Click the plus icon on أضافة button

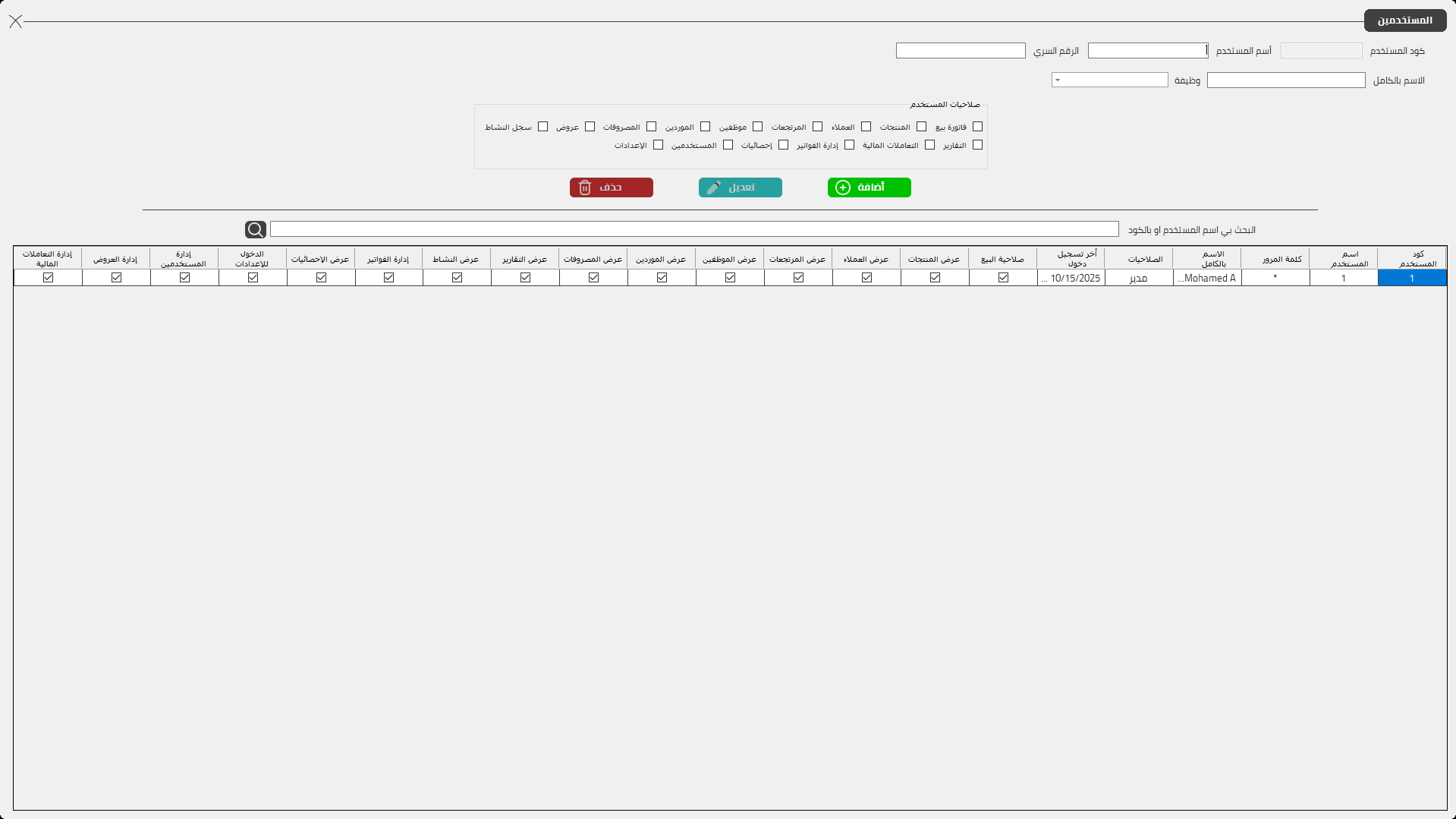[x=843, y=187]
